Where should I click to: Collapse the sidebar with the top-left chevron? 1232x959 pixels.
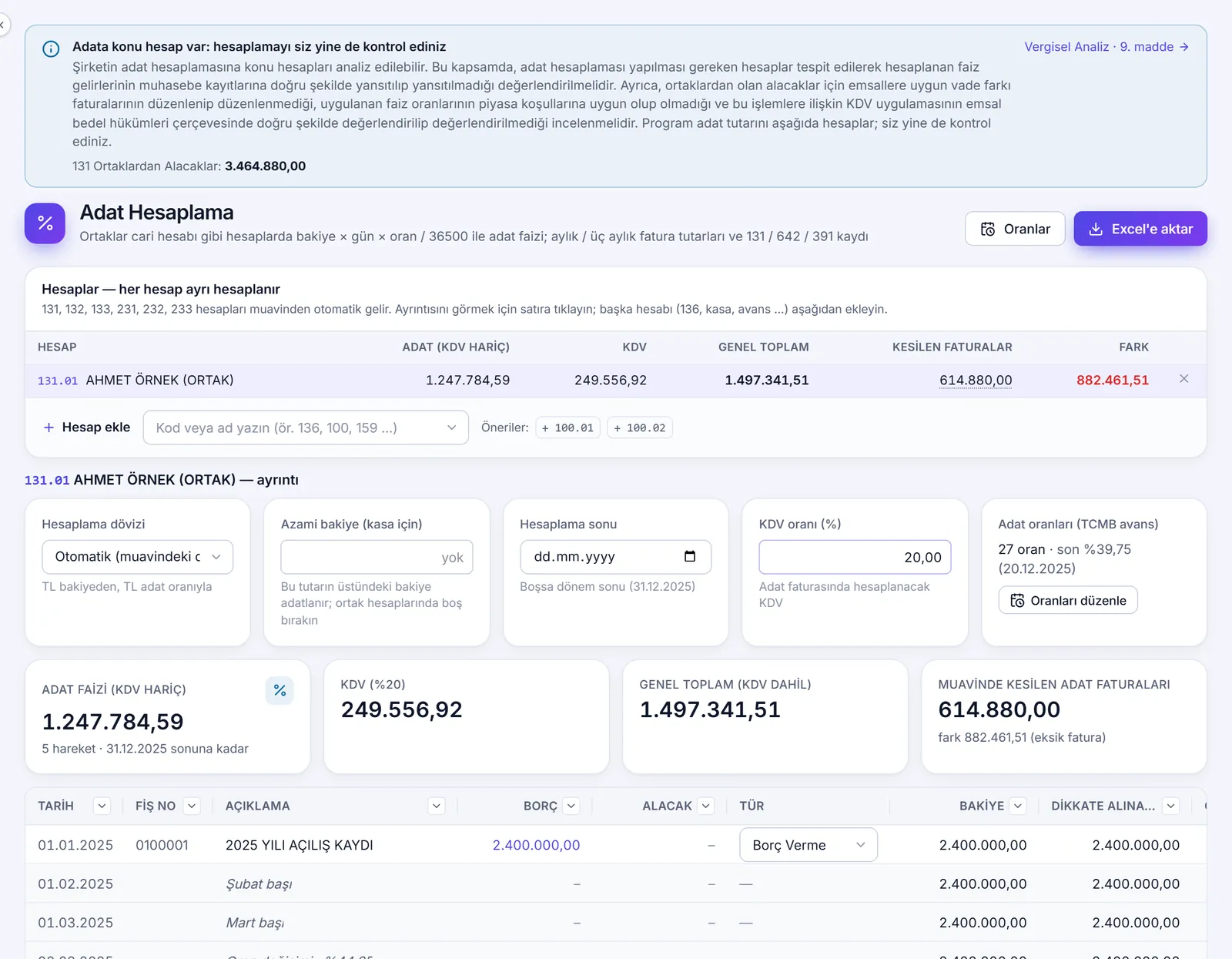2,25
